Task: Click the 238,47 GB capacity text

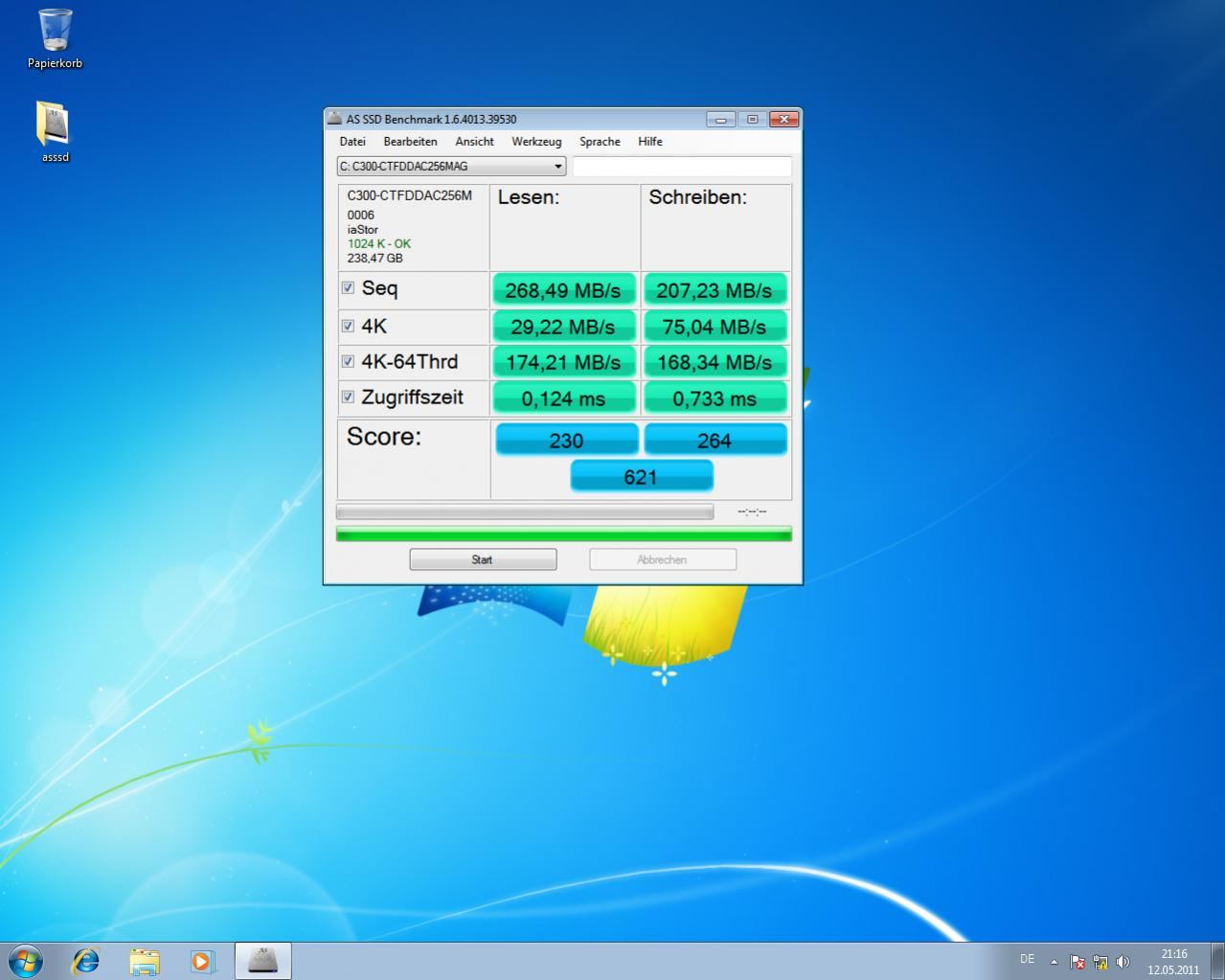Action: click(375, 259)
